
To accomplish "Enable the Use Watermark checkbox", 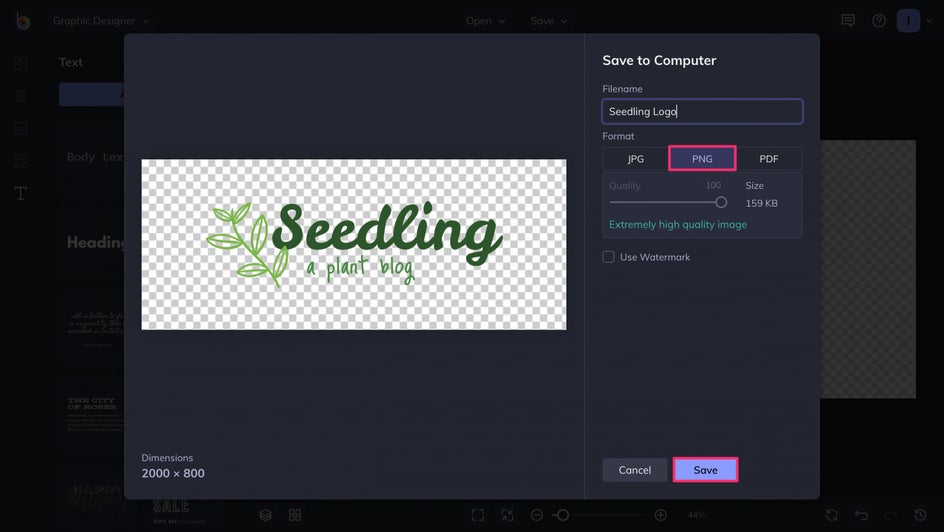I will [608, 257].
